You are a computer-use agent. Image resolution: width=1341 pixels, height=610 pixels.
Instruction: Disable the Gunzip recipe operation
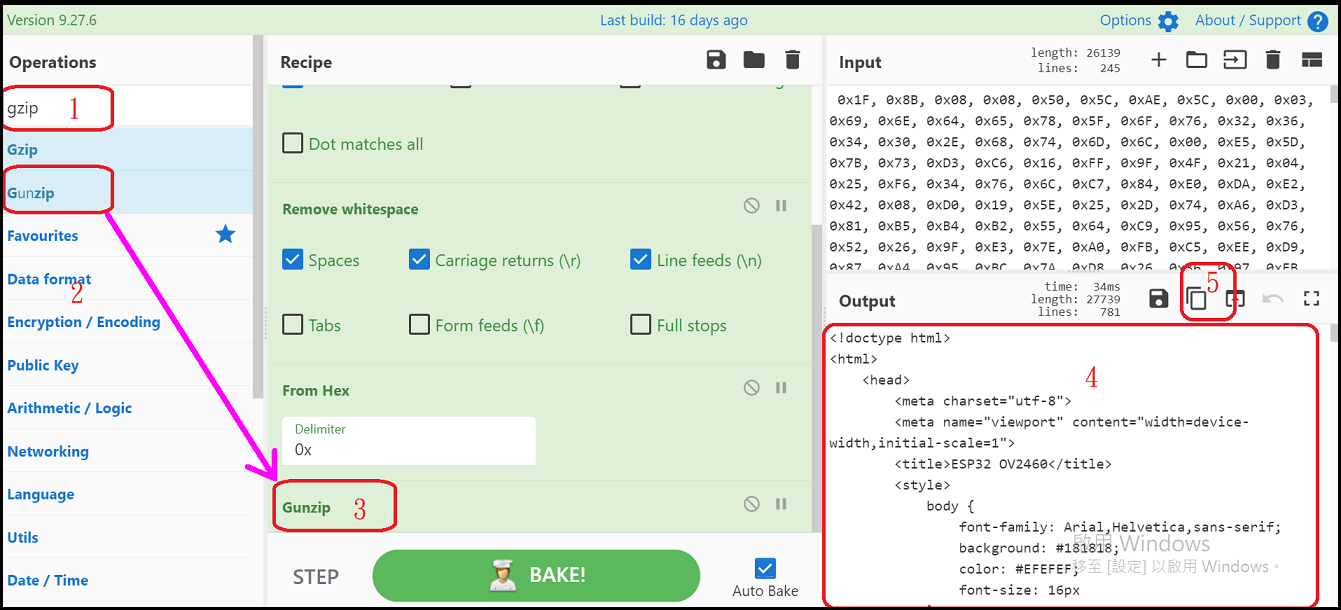pyautogui.click(x=751, y=504)
